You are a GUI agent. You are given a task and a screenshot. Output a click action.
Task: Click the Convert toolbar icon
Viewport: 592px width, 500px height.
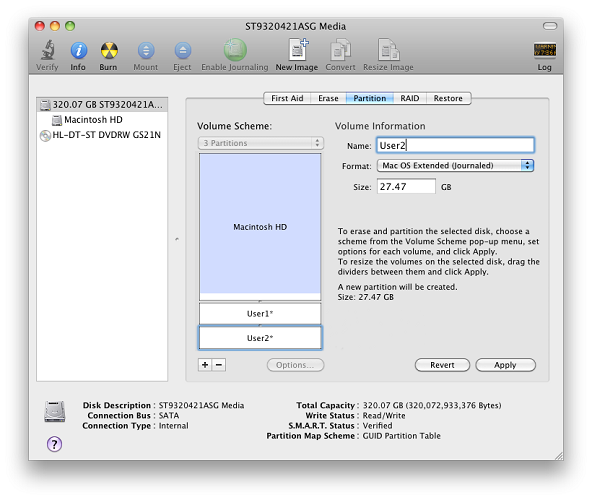tap(340, 49)
